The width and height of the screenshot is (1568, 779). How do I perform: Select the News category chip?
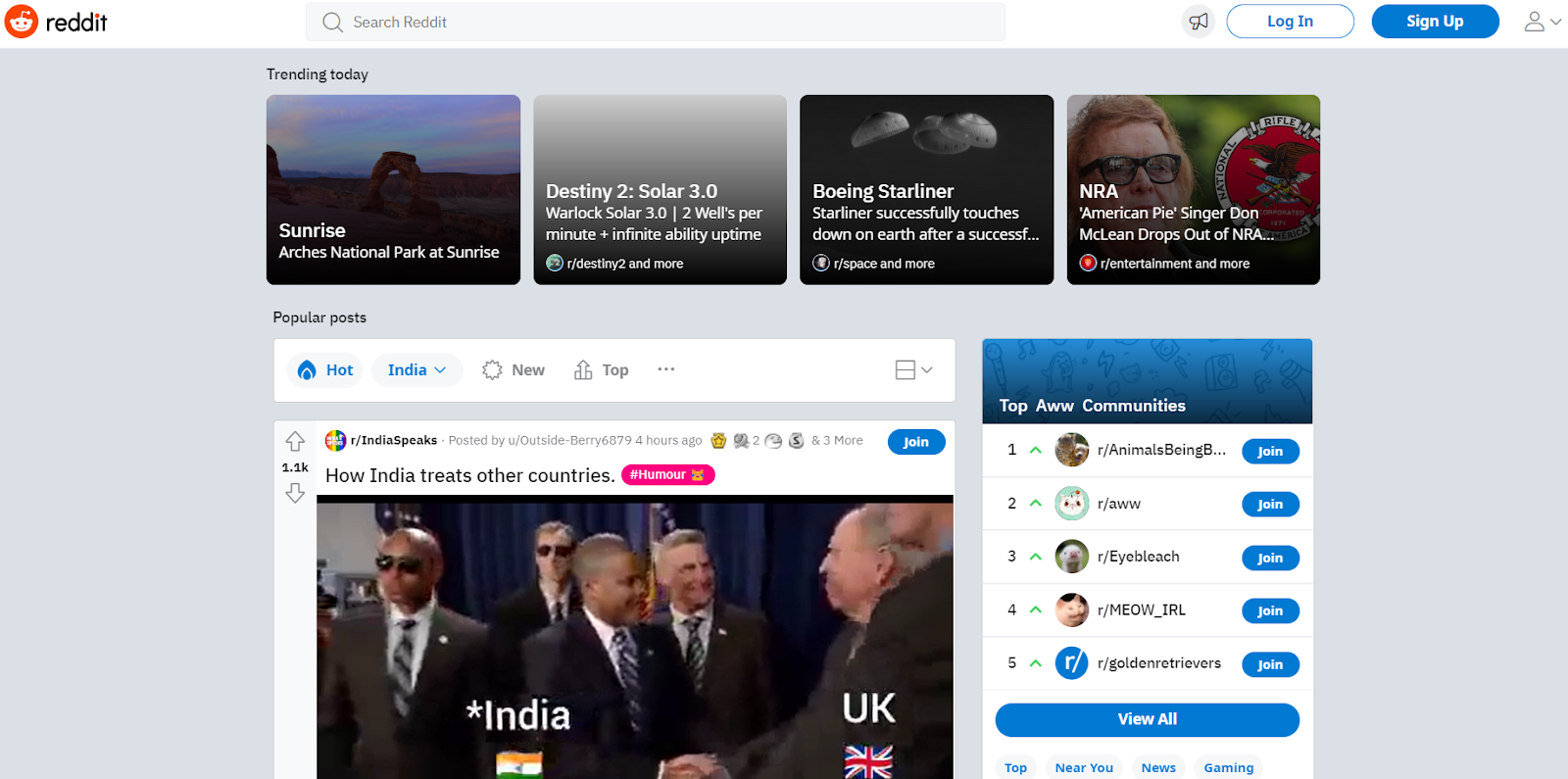(1158, 767)
